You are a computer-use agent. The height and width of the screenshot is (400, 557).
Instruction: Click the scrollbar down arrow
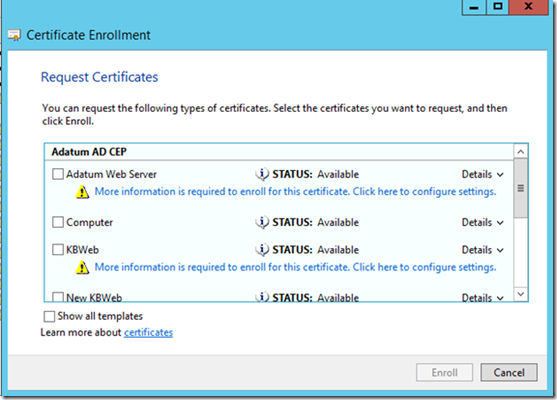click(x=521, y=294)
